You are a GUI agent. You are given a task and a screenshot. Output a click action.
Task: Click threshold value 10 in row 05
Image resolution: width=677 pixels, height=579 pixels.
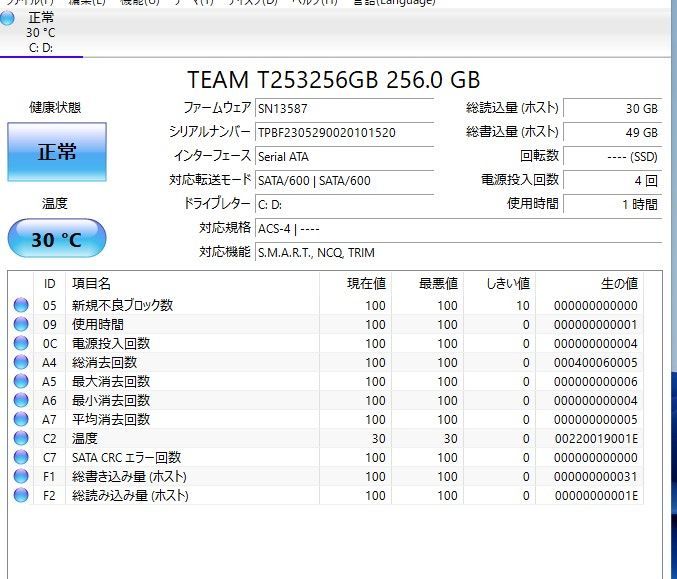point(522,306)
